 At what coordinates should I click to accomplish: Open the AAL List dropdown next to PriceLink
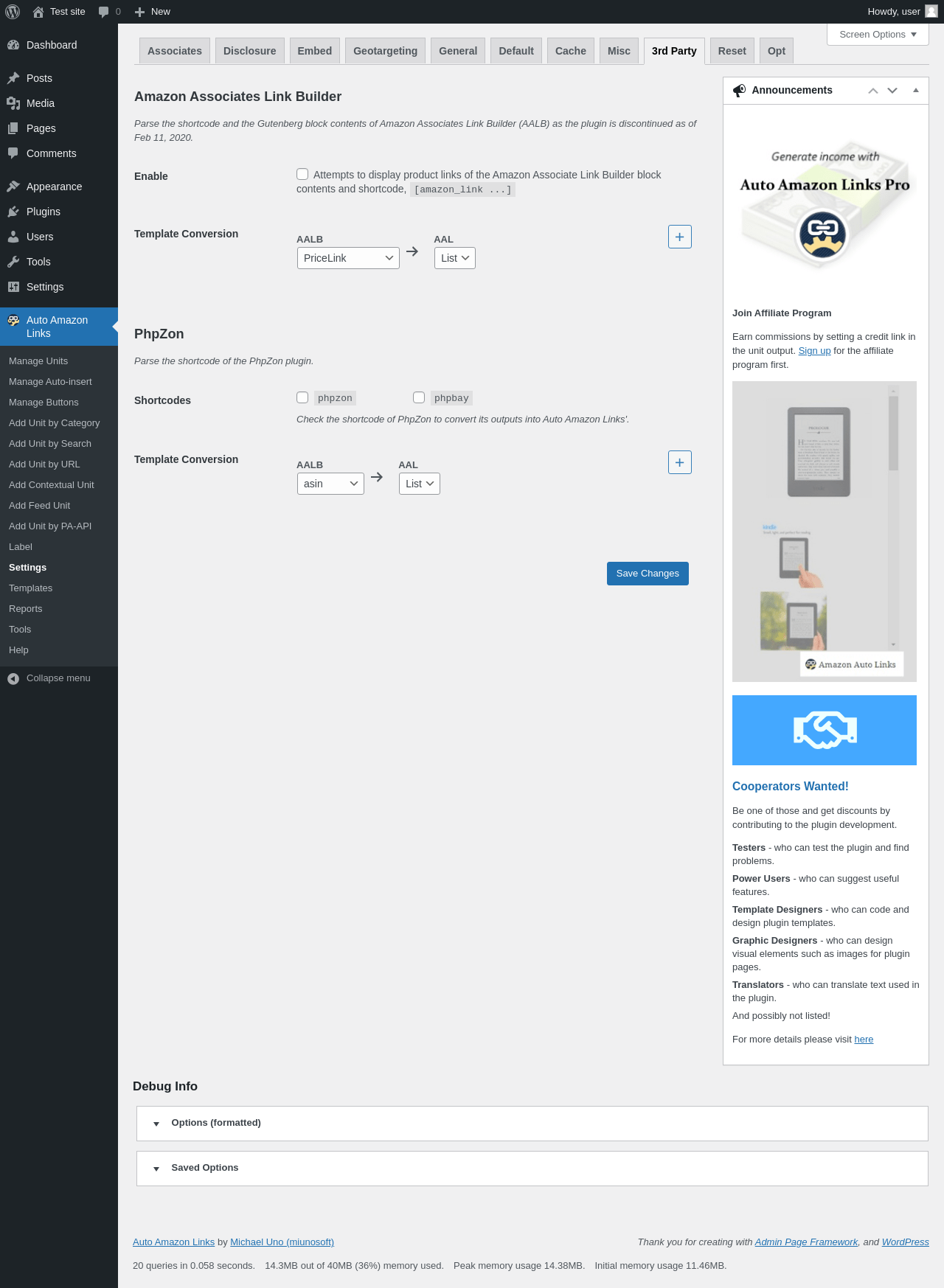coord(455,258)
